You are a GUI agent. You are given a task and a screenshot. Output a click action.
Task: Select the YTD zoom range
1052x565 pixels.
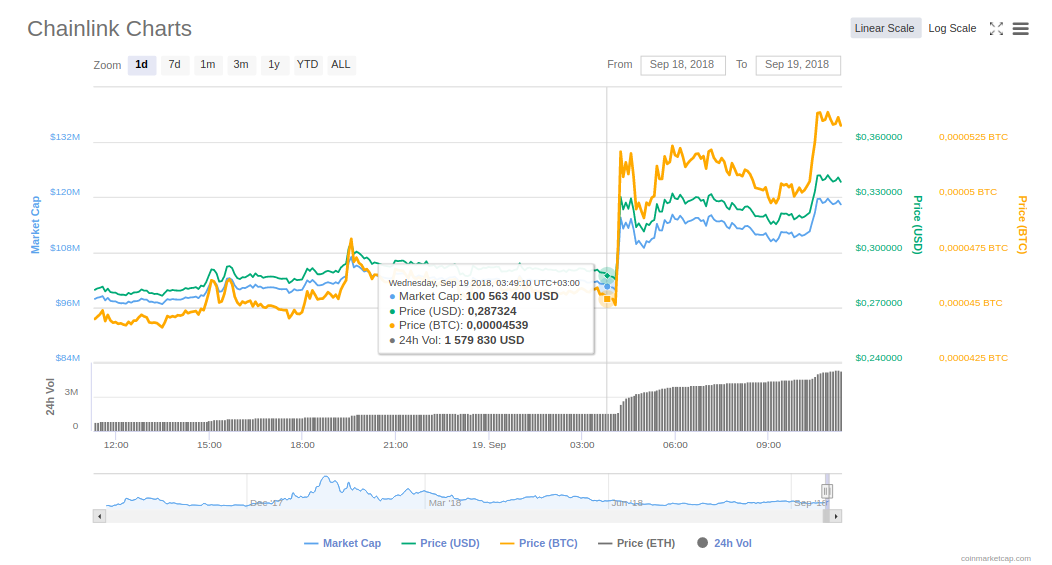click(x=307, y=64)
